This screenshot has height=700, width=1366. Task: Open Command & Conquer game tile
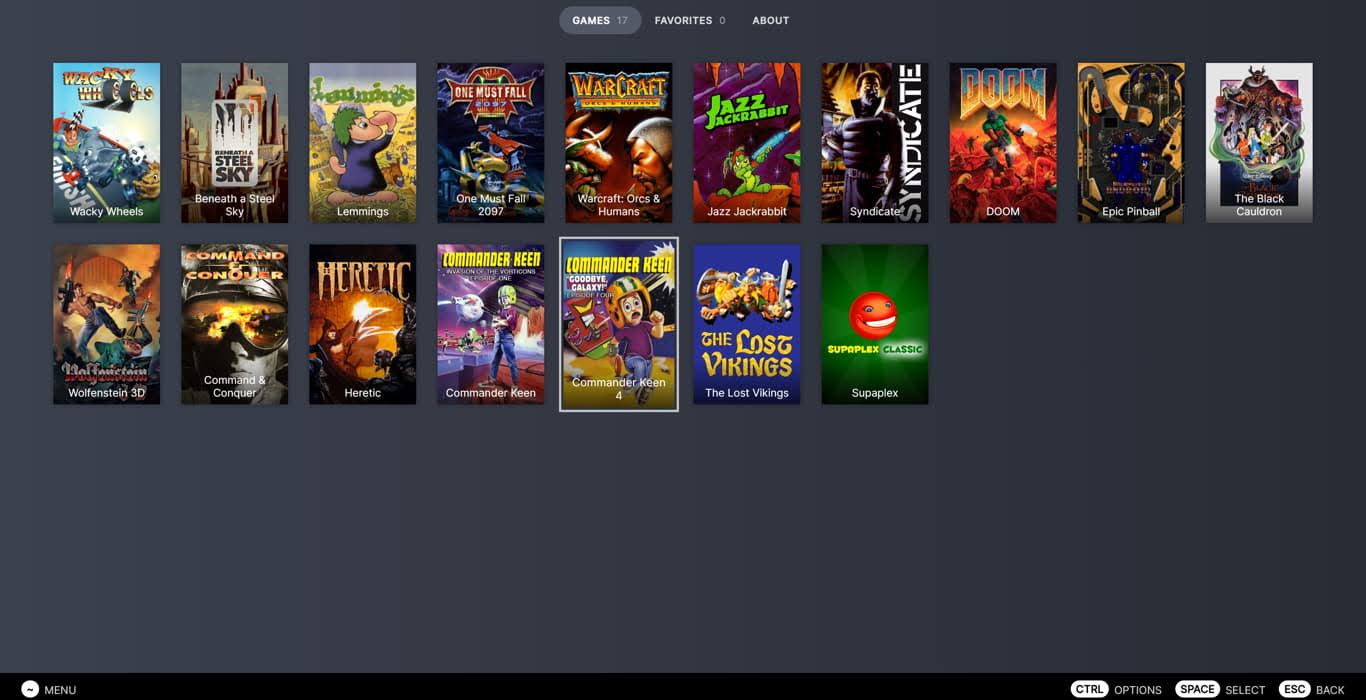pyautogui.click(x=234, y=324)
